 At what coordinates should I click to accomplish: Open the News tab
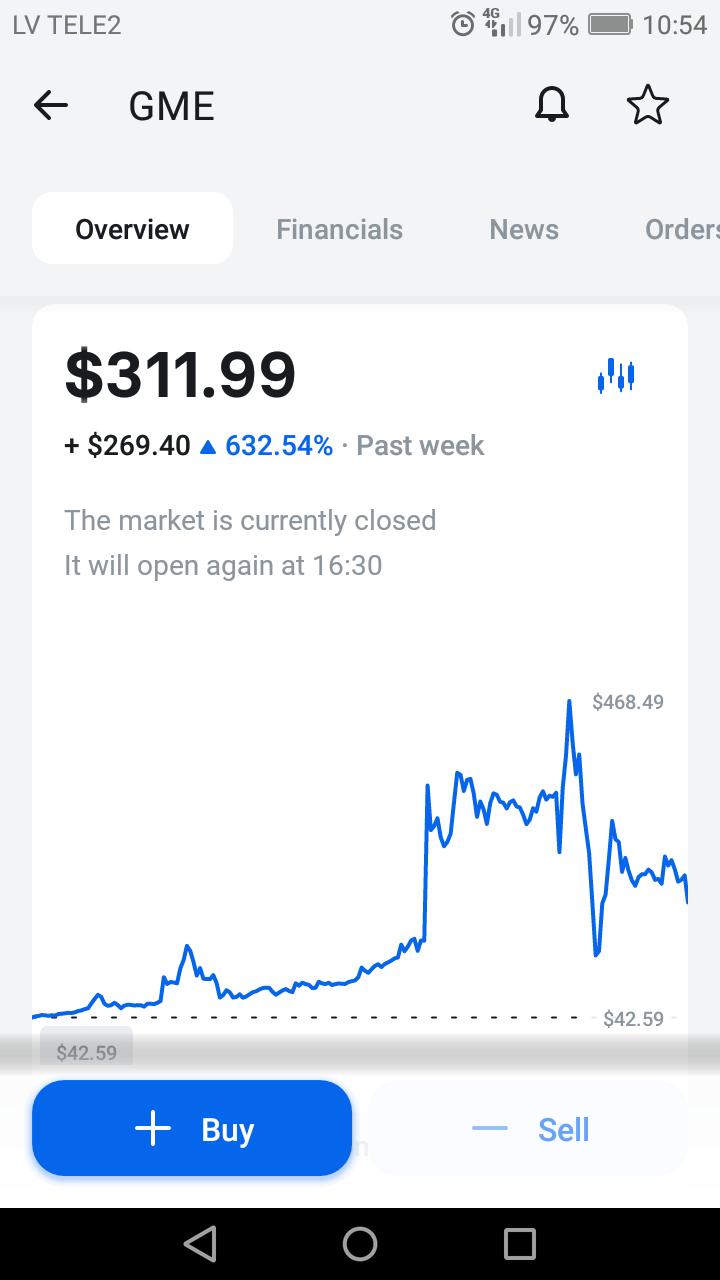524,229
